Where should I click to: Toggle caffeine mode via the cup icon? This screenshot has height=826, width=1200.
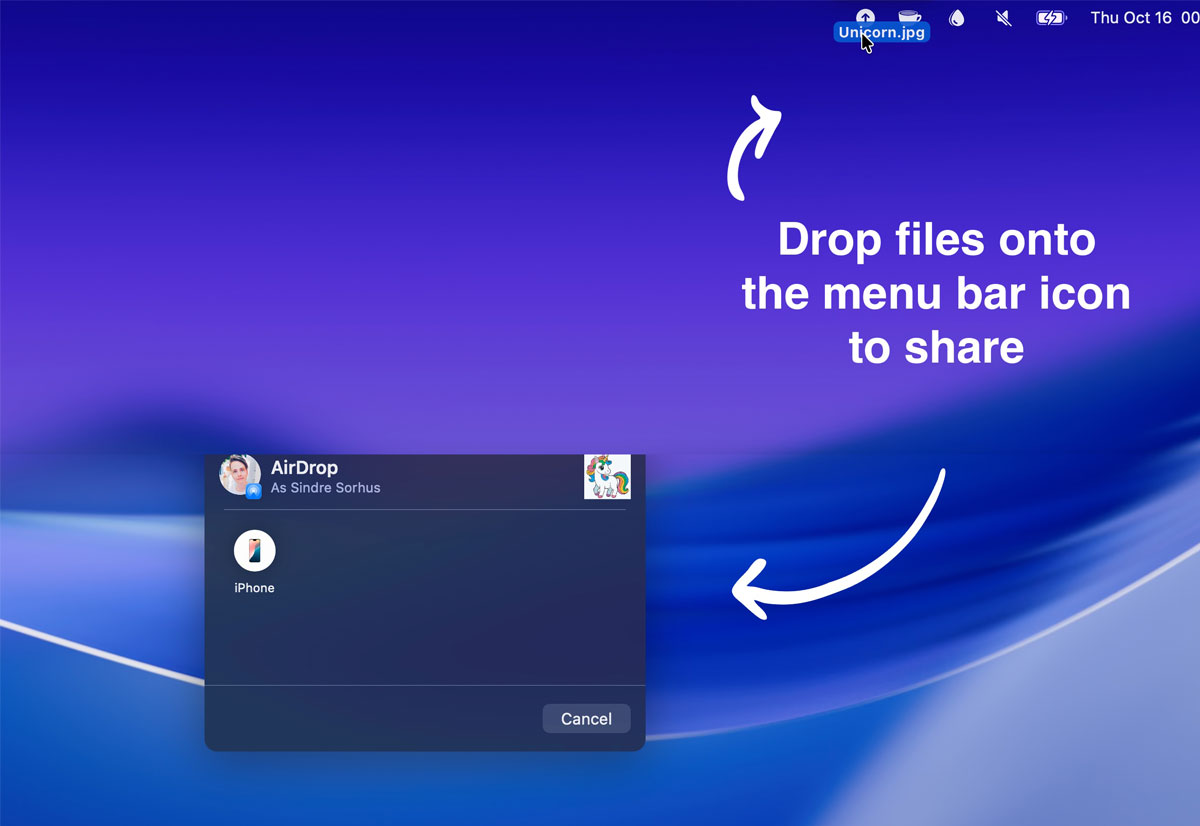pos(911,17)
